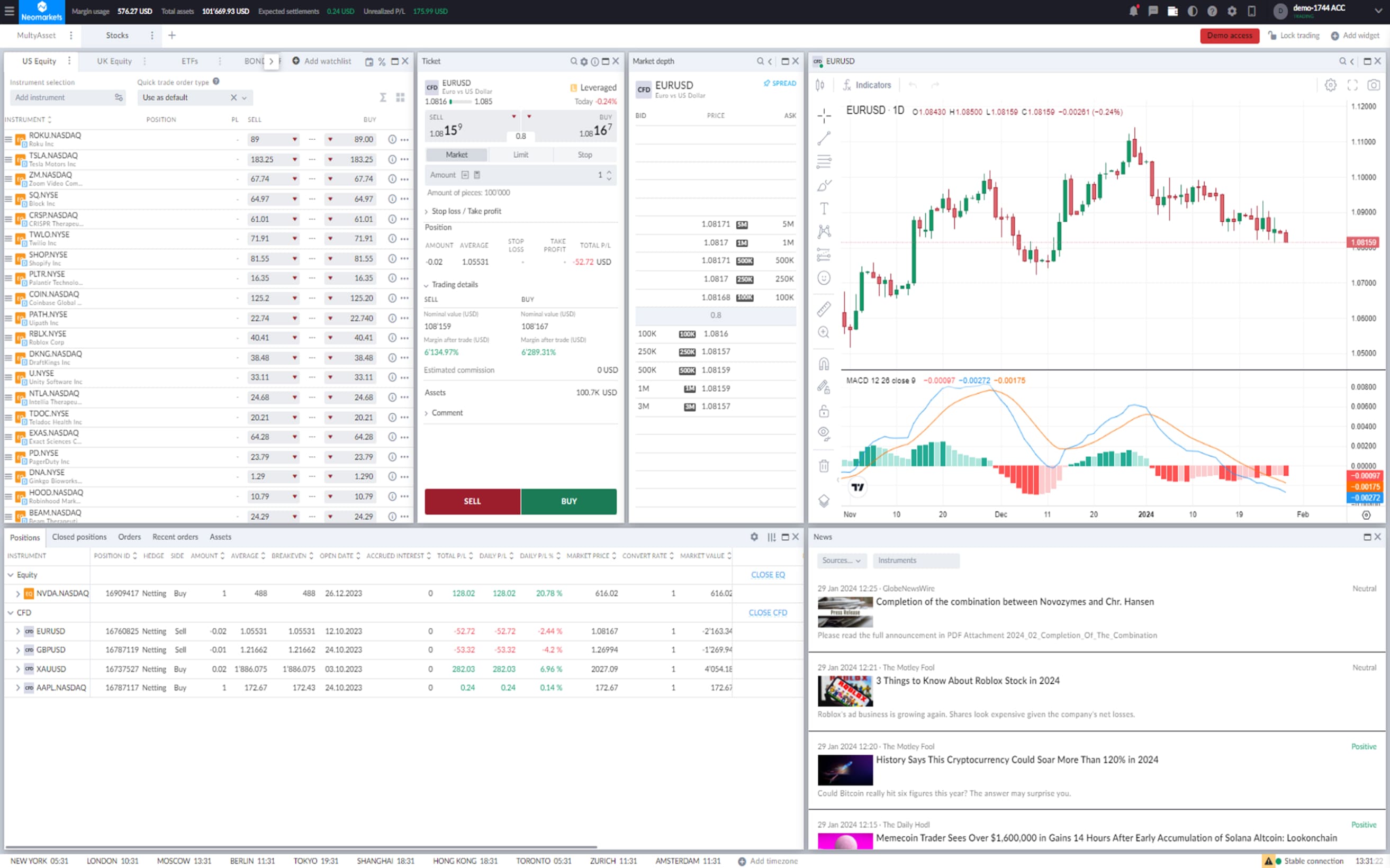Collapse the Equity positions group
The height and width of the screenshot is (868, 1390).
coord(11,575)
